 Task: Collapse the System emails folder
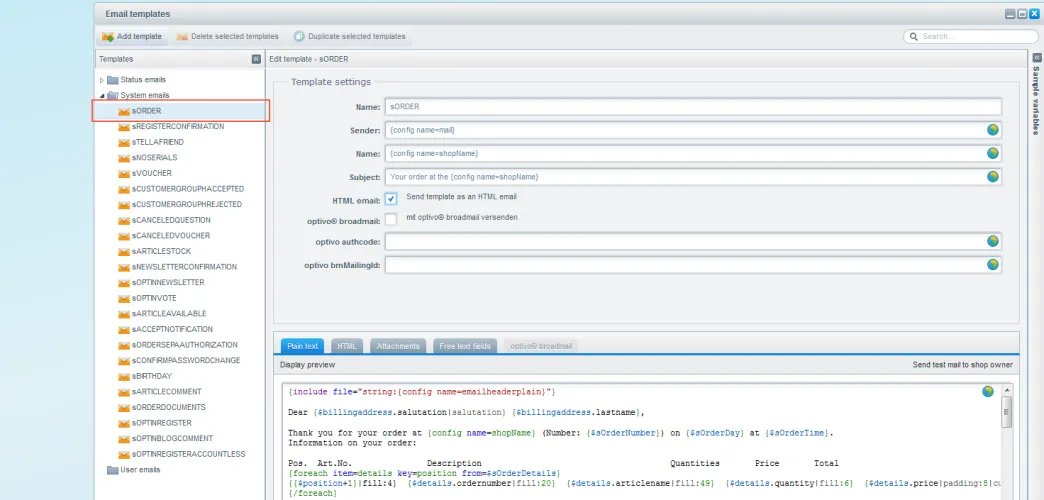point(102,95)
